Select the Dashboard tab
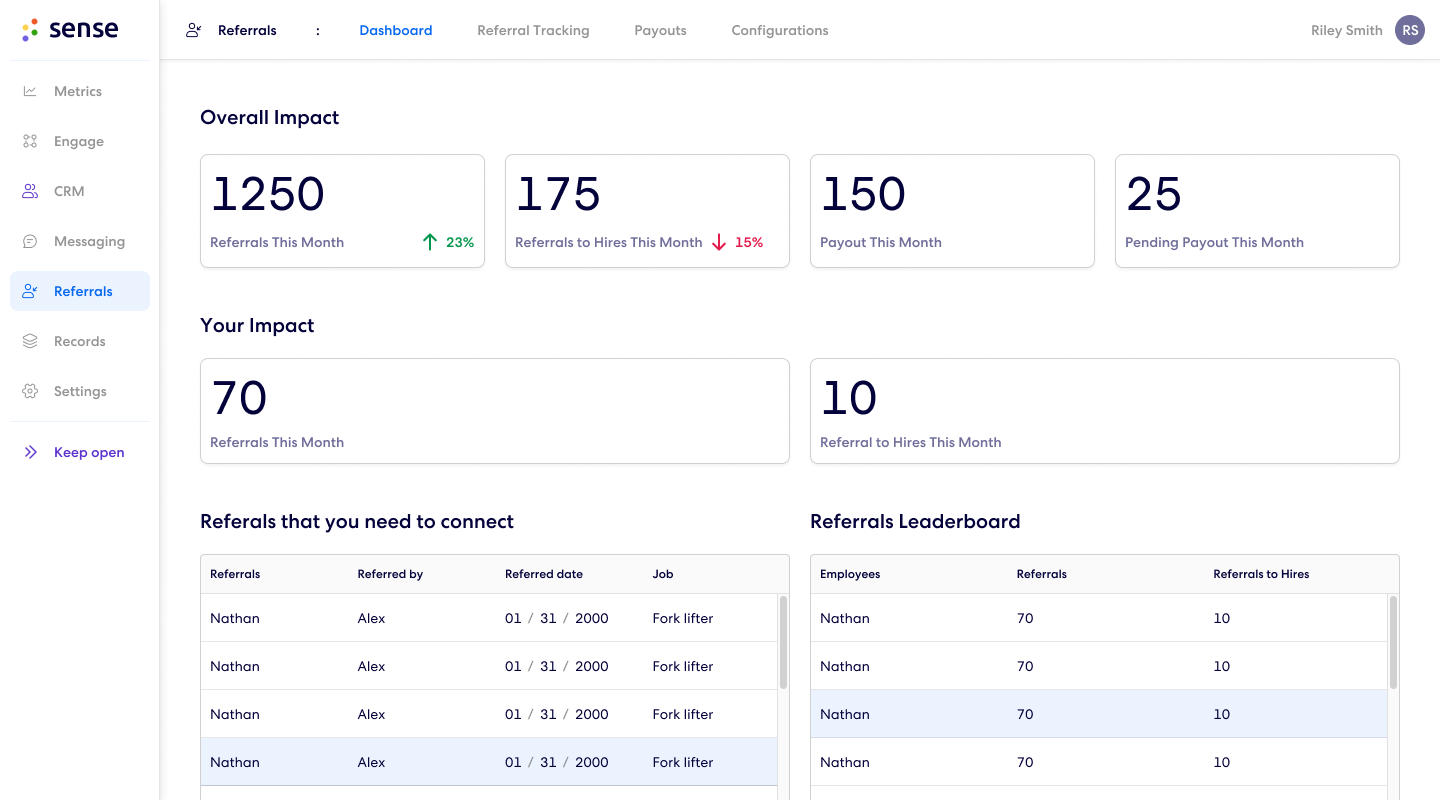 [396, 30]
